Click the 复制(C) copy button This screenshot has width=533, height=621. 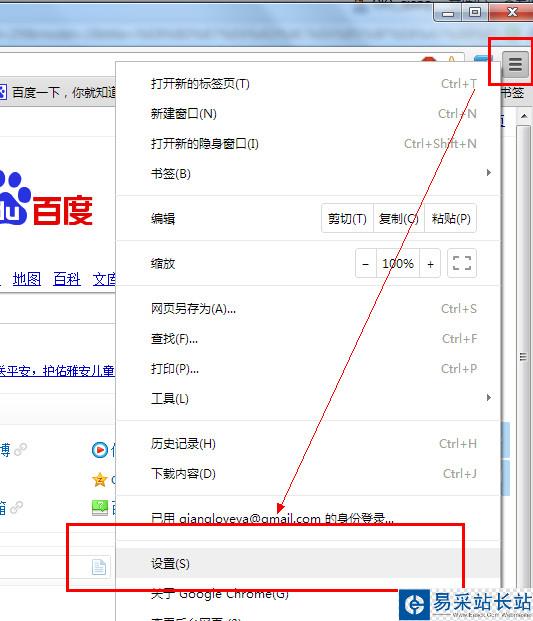coord(399,219)
